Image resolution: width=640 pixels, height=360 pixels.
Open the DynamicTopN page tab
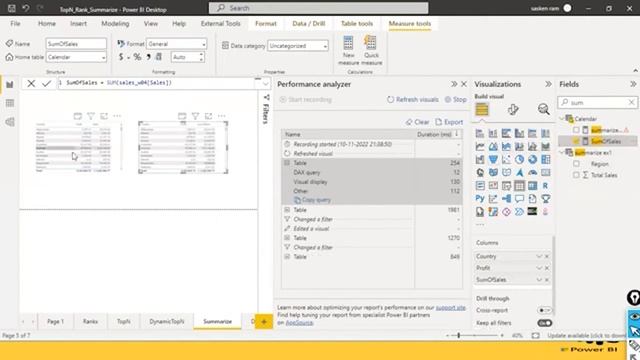167,322
